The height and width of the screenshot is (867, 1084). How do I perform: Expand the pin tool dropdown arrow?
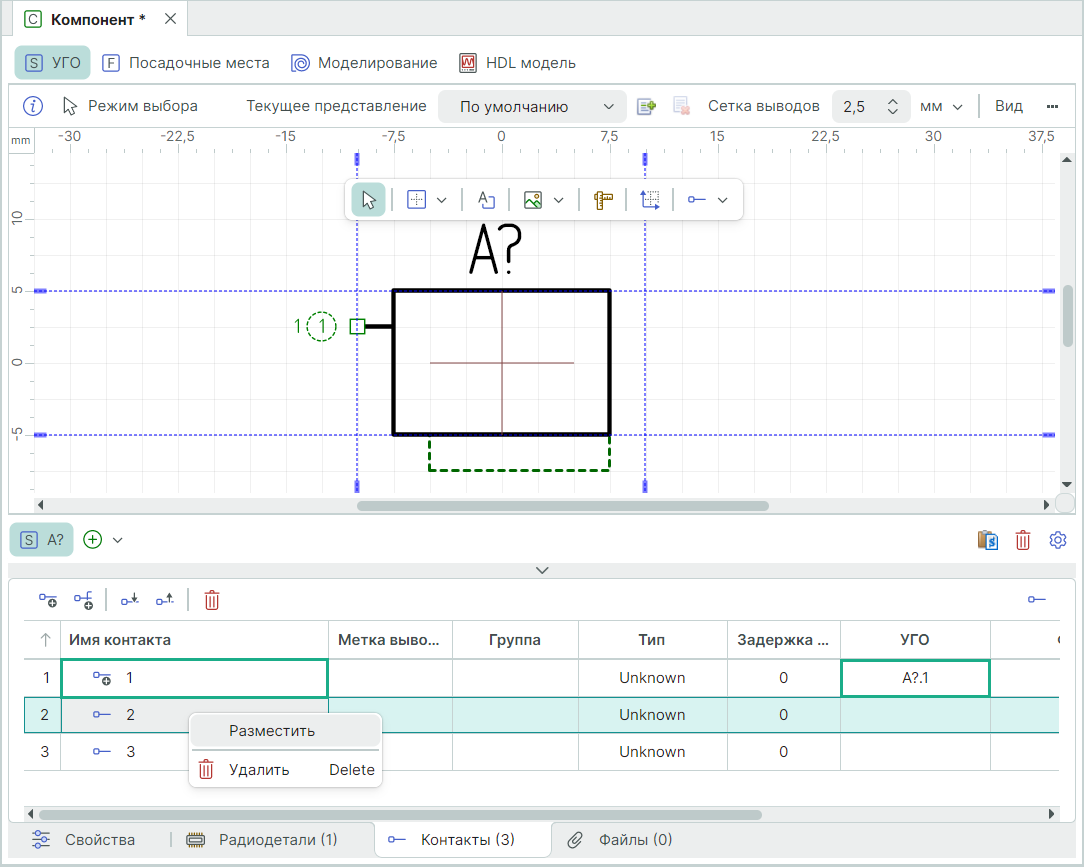723,200
